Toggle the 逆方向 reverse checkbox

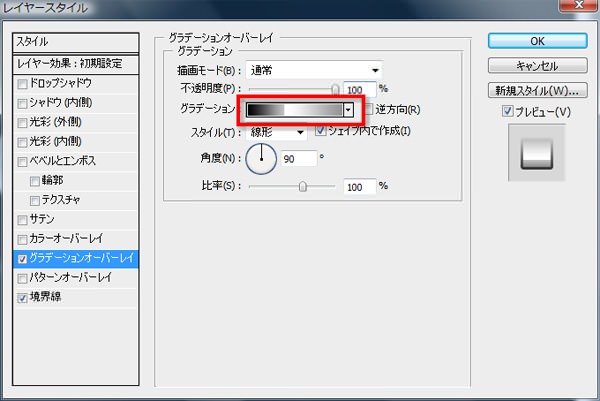(369, 109)
